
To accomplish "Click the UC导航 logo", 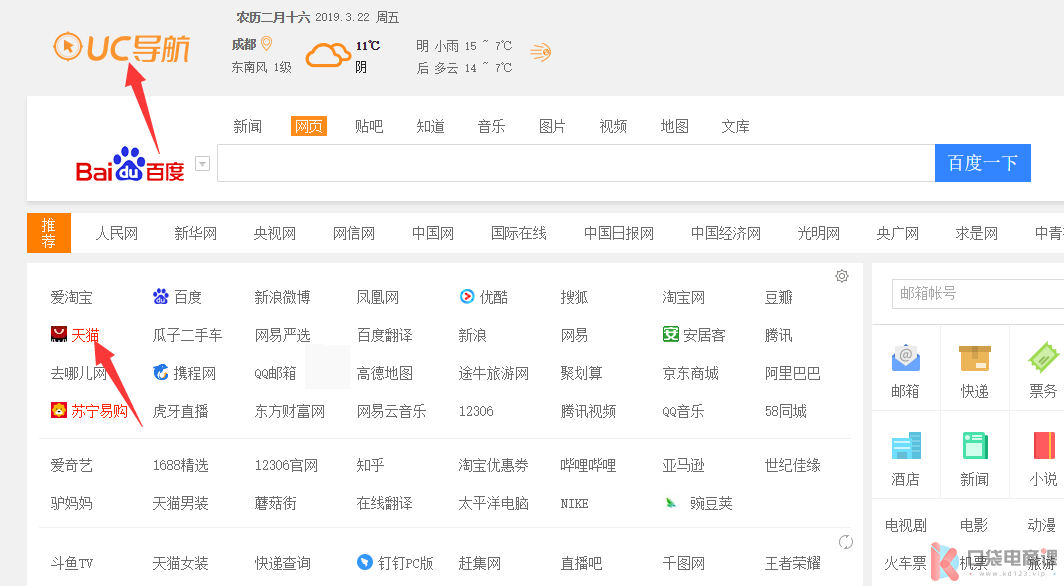I will pos(121,47).
